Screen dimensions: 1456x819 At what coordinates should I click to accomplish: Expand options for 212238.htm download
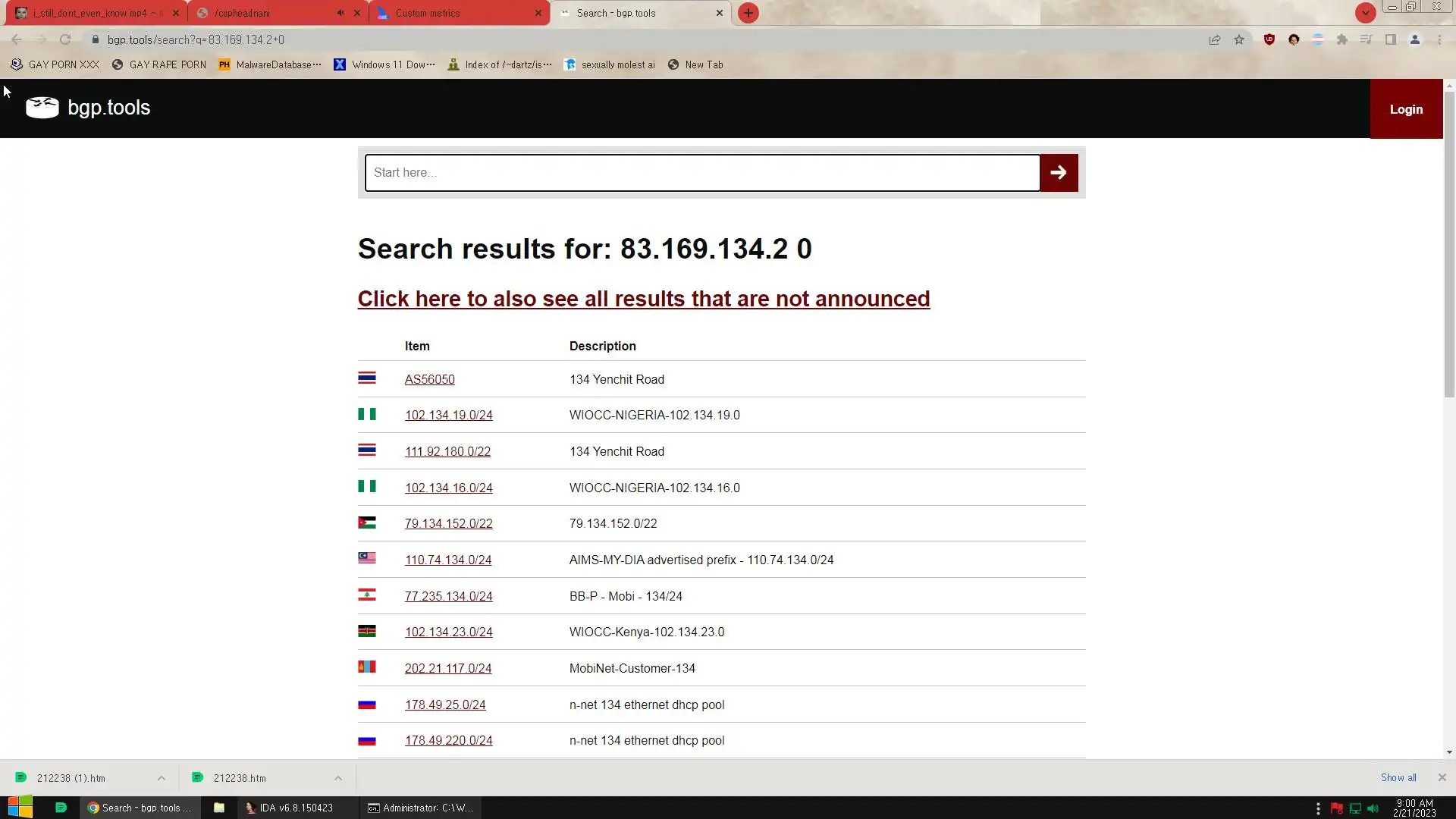click(x=337, y=778)
